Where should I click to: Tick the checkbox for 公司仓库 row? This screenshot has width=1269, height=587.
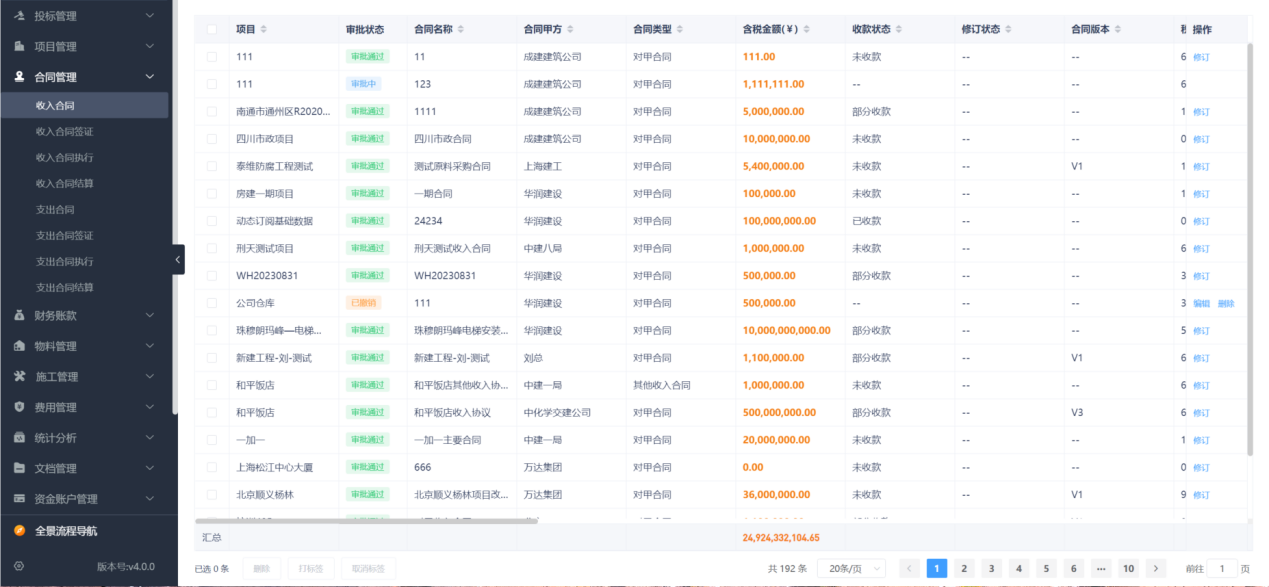tap(211, 303)
